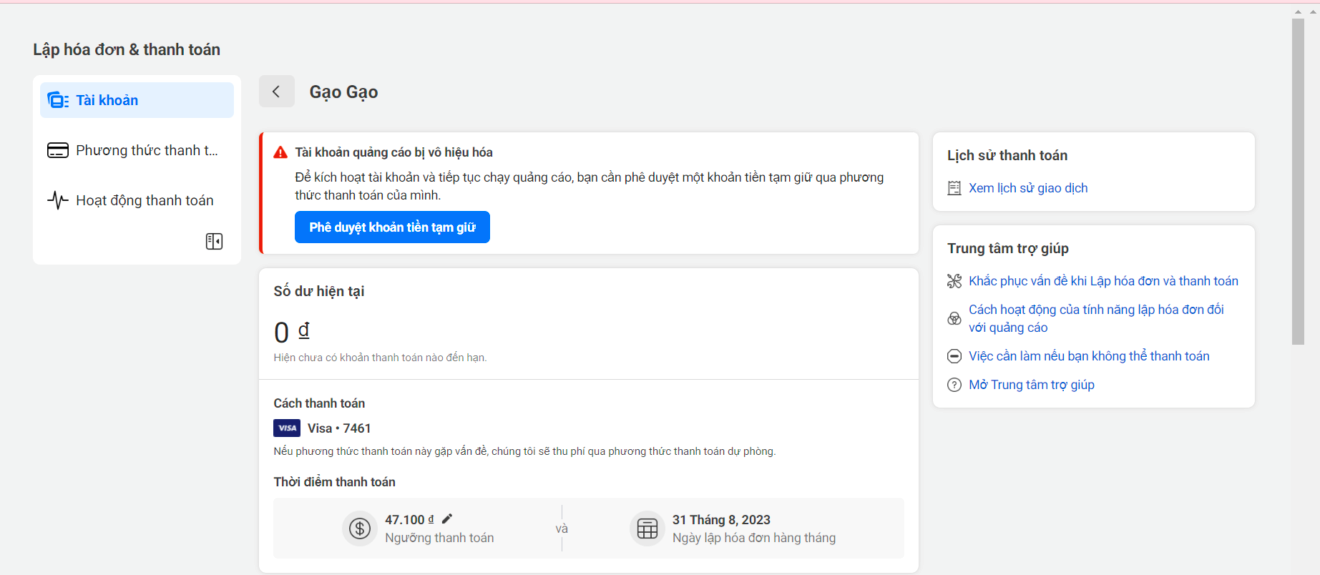Click the 0 đ current balance amount
The width and height of the screenshot is (1320, 575).
pyautogui.click(x=292, y=332)
